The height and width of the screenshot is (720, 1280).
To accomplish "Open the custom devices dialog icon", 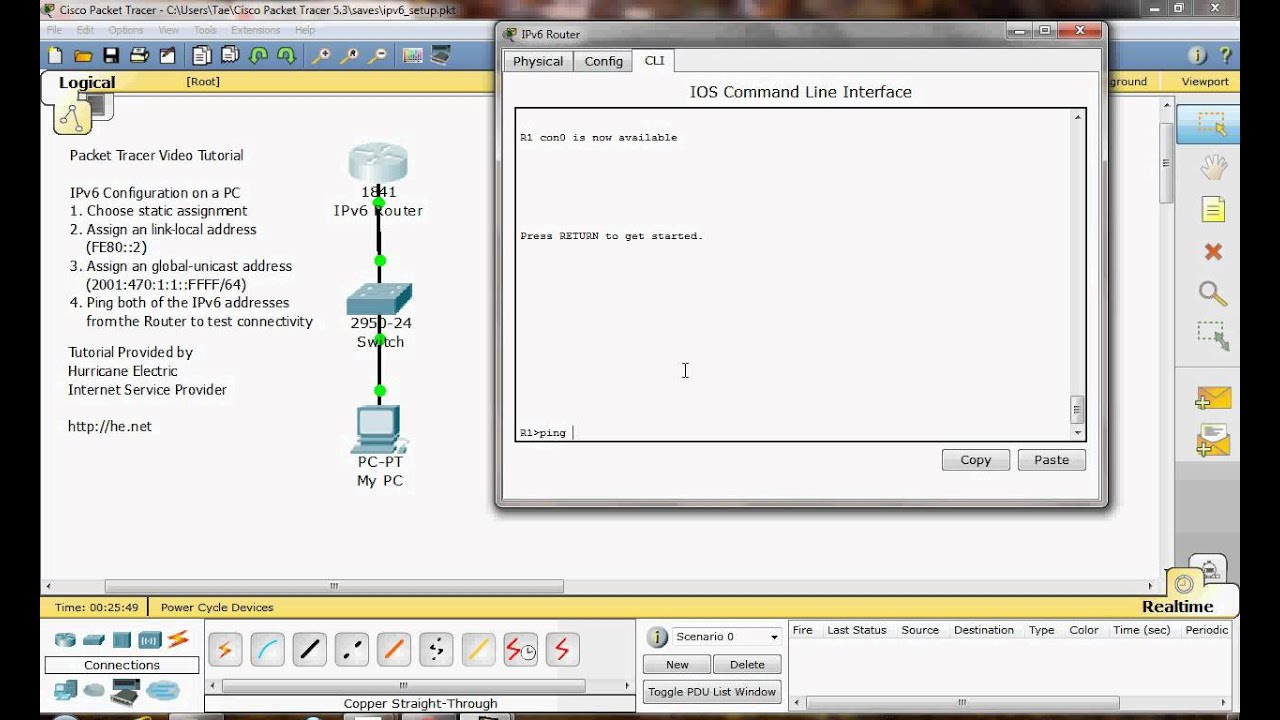I will 441,56.
